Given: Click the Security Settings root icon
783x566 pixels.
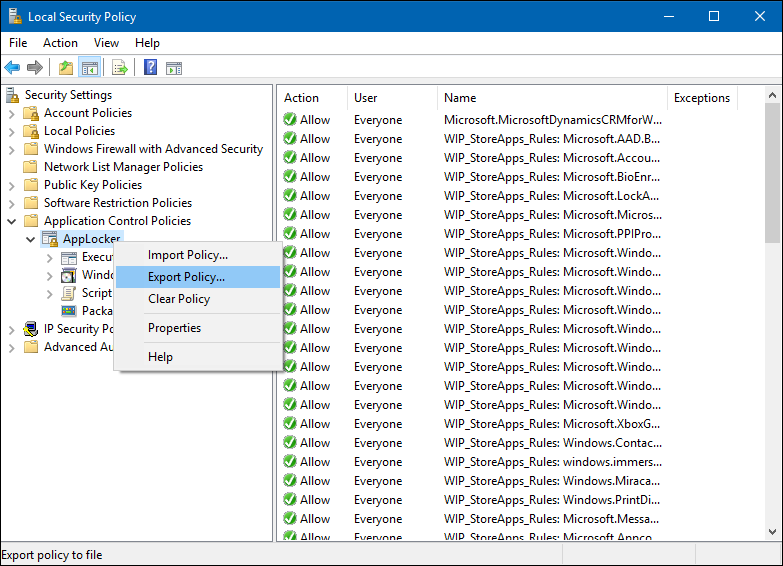Looking at the screenshot, I should [13, 95].
